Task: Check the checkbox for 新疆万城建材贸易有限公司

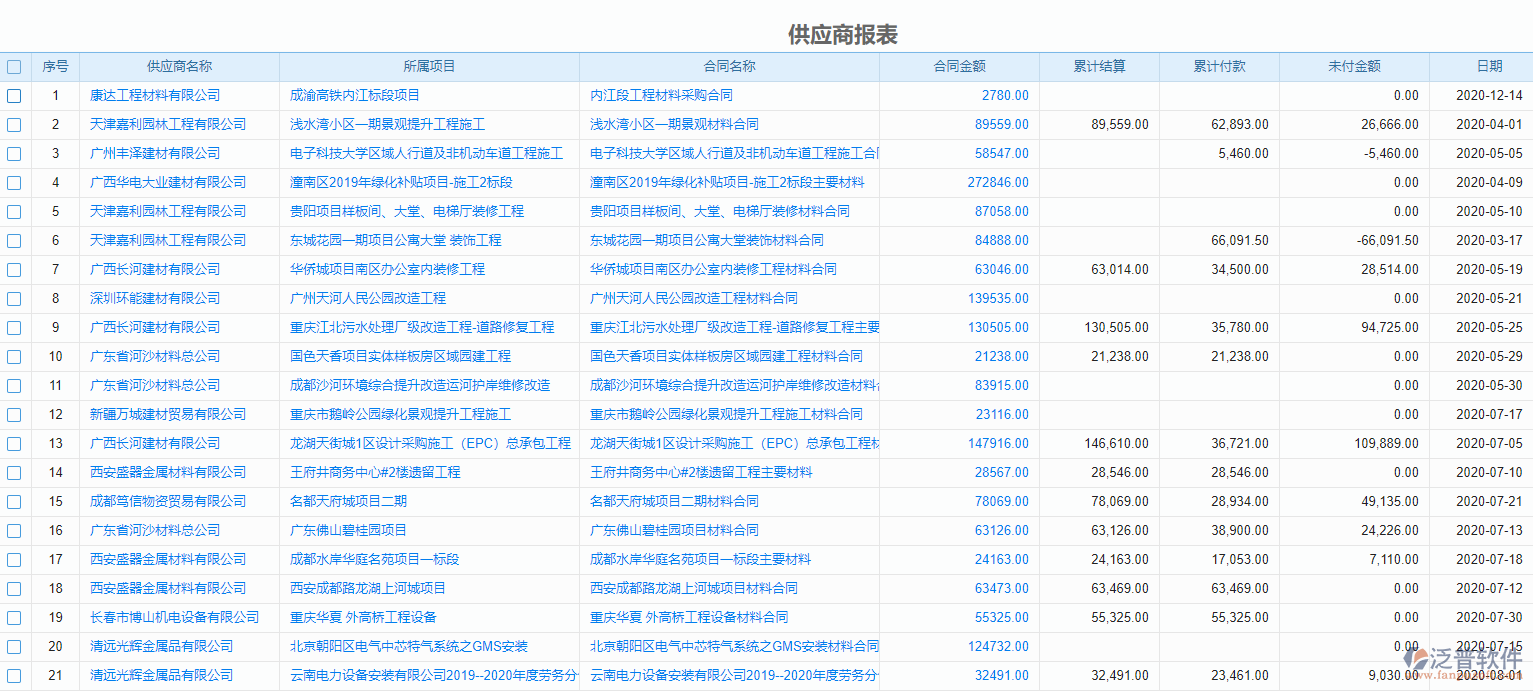Action: tap(14, 414)
